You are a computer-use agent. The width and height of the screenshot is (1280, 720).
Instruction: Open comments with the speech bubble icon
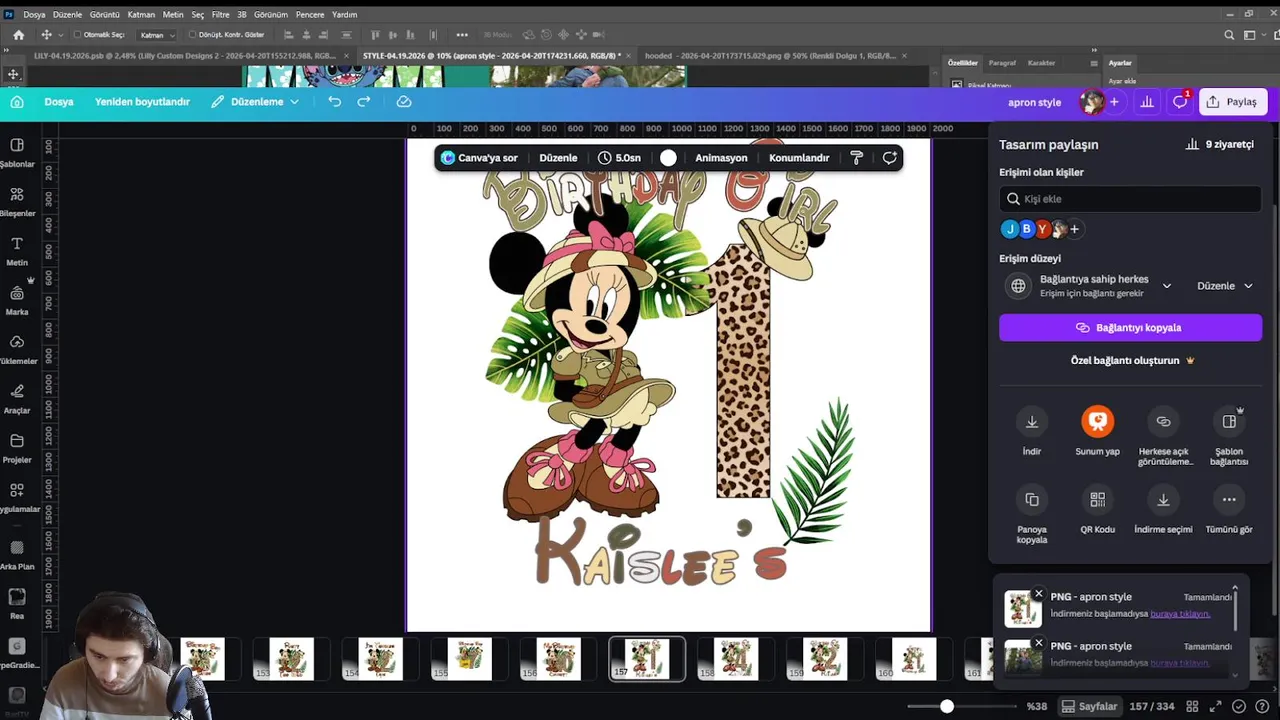tap(1180, 102)
